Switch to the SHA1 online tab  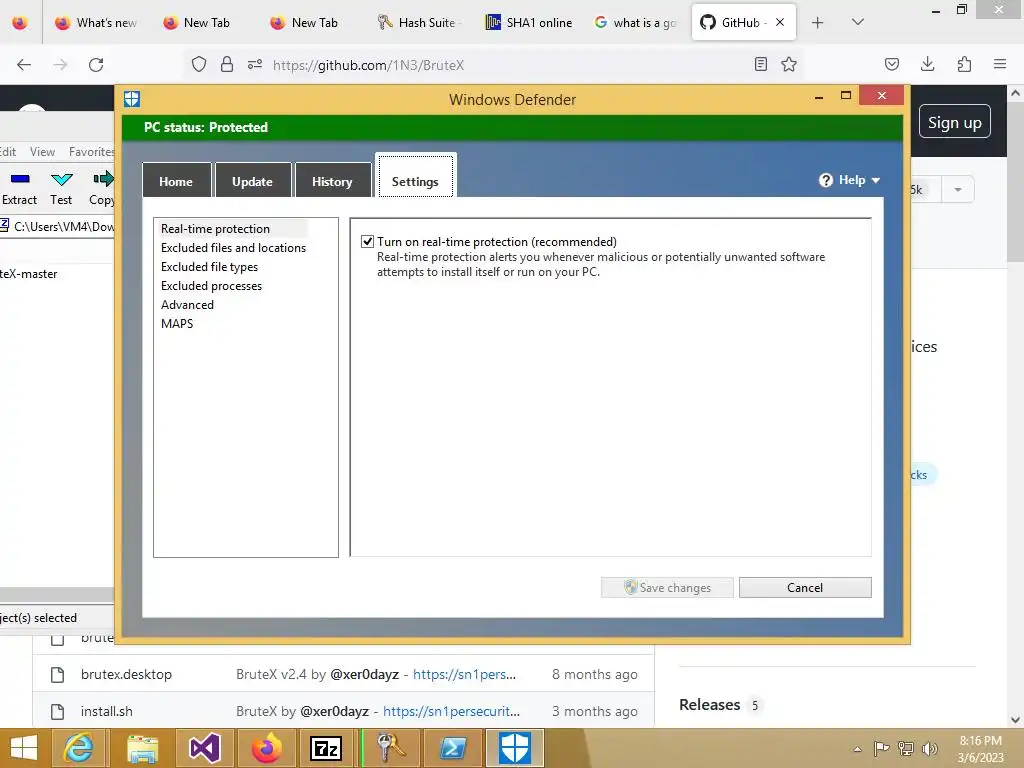(529, 22)
